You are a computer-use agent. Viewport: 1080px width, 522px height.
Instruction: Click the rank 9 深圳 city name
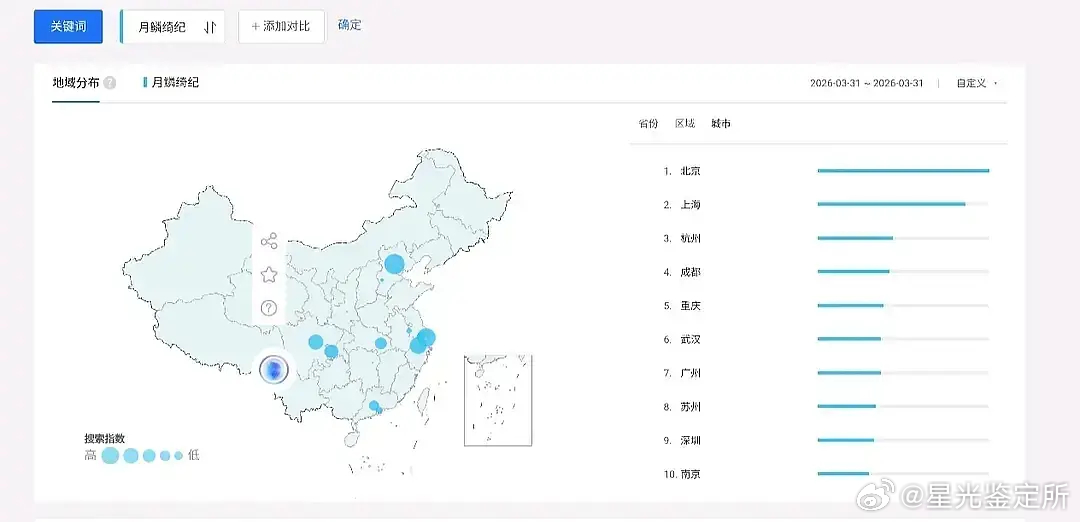[x=690, y=441]
